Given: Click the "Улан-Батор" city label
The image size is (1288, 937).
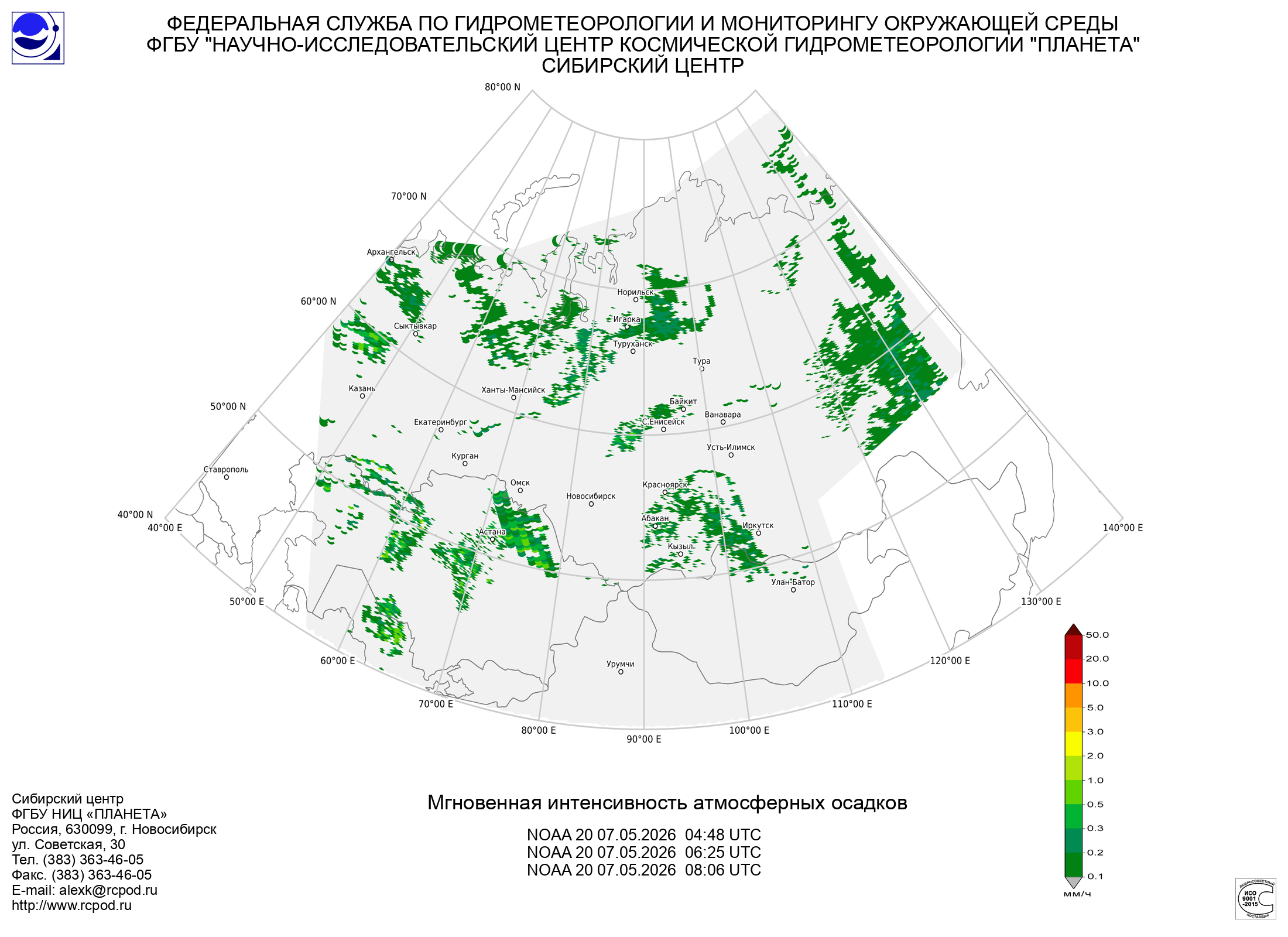Looking at the screenshot, I should [793, 582].
